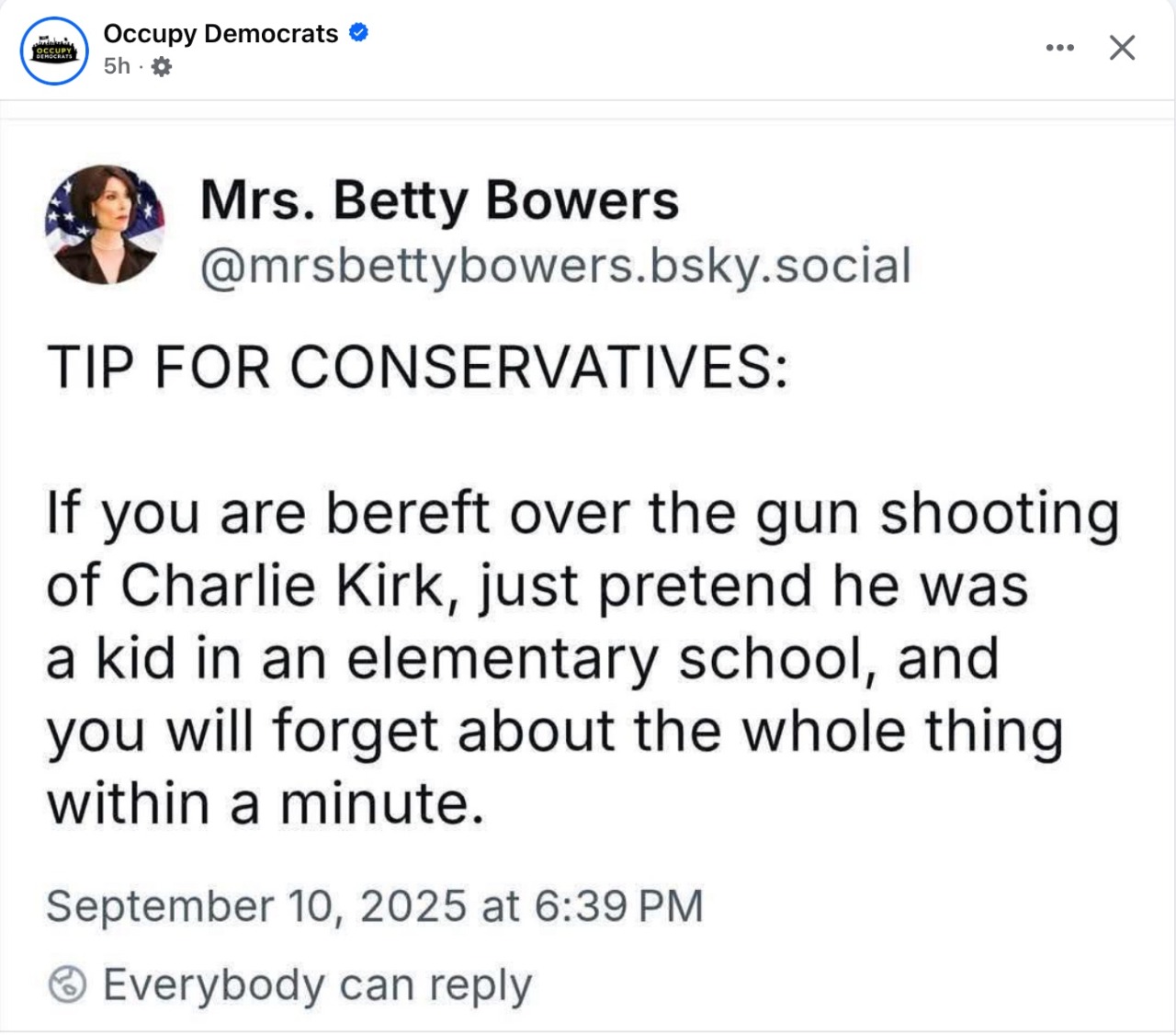Click "forget about the whole thing" text
1176x1035 pixels.
(x=668, y=732)
